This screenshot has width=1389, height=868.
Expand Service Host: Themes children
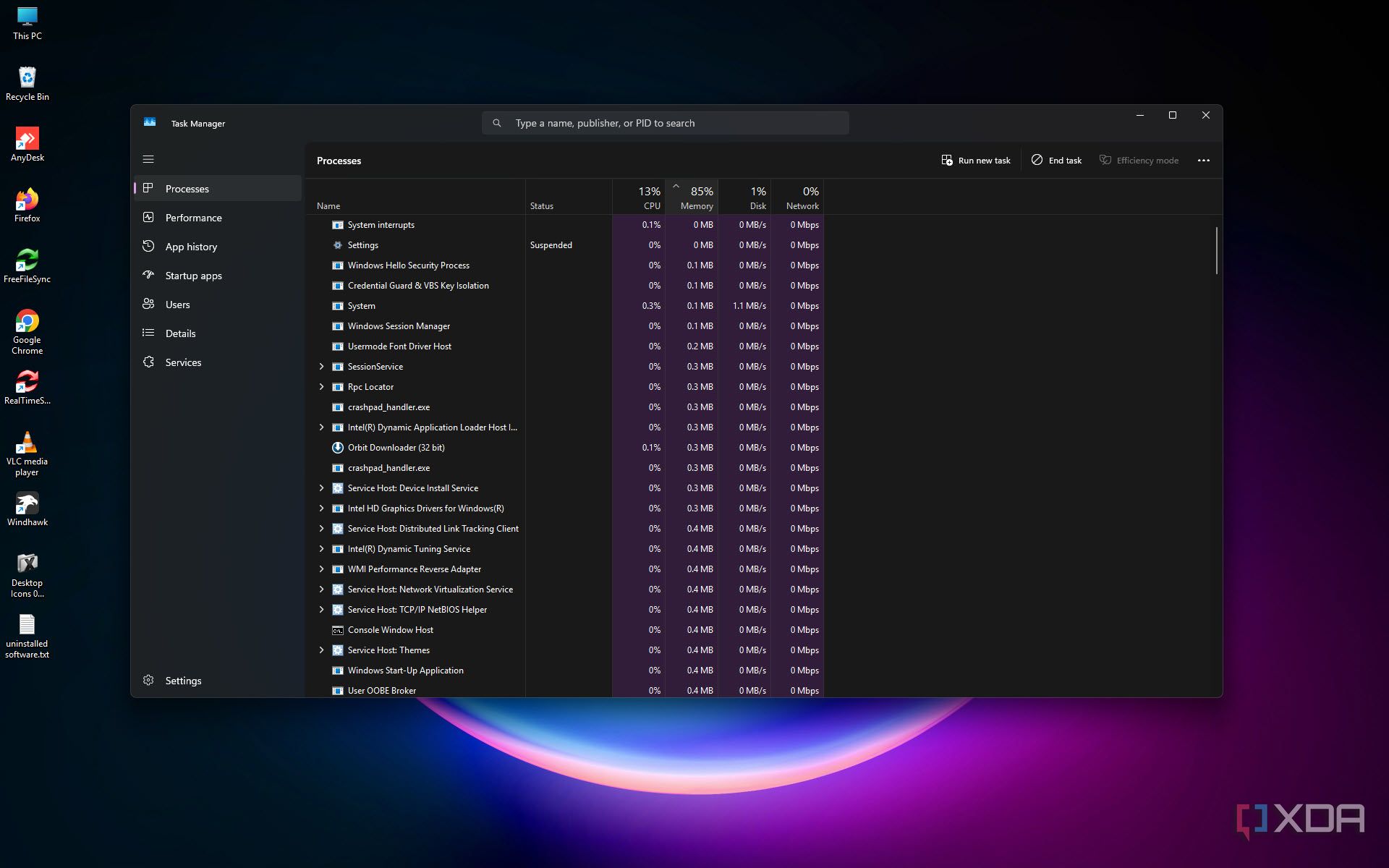click(322, 650)
